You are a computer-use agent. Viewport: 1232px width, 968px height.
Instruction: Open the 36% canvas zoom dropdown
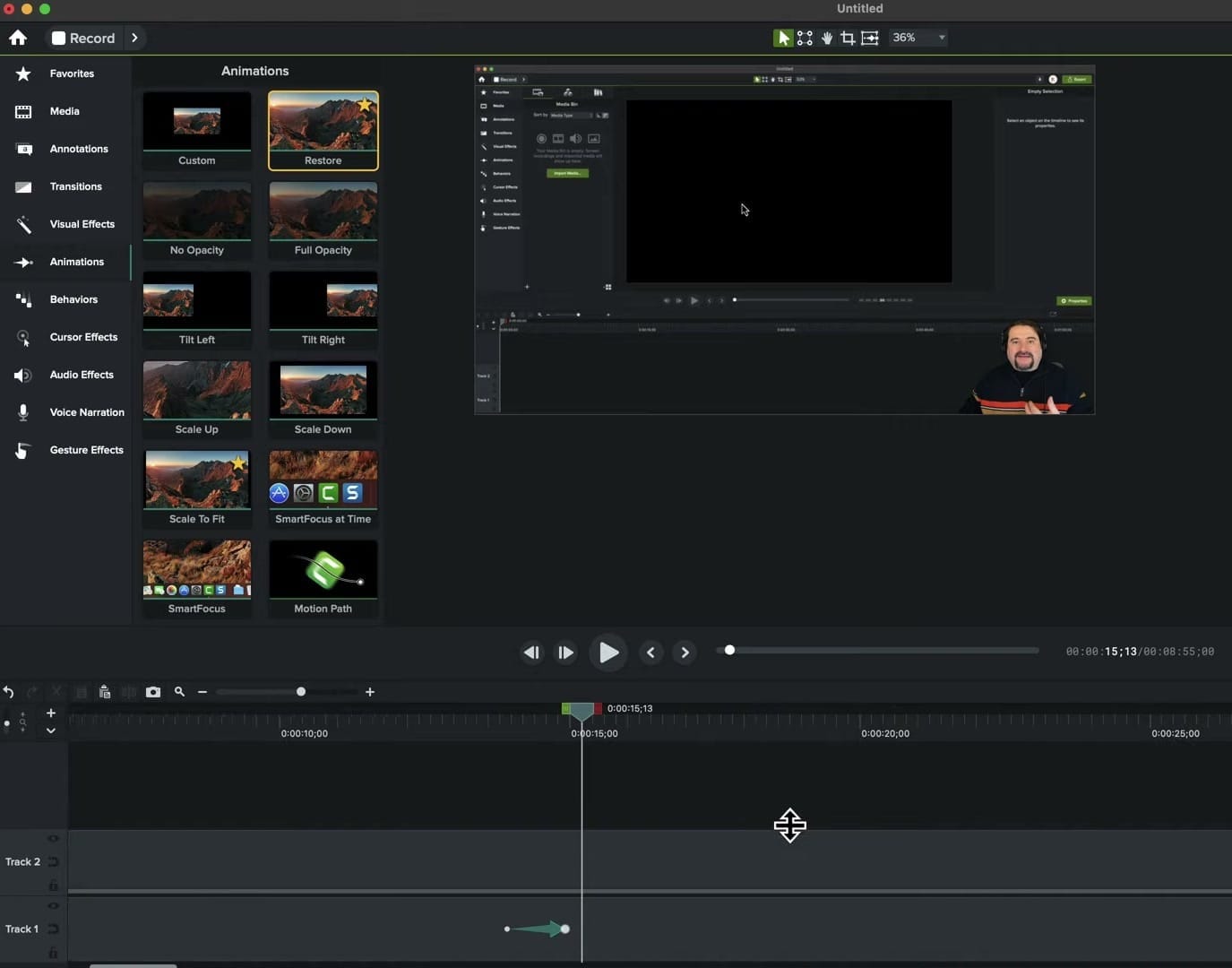tap(916, 38)
